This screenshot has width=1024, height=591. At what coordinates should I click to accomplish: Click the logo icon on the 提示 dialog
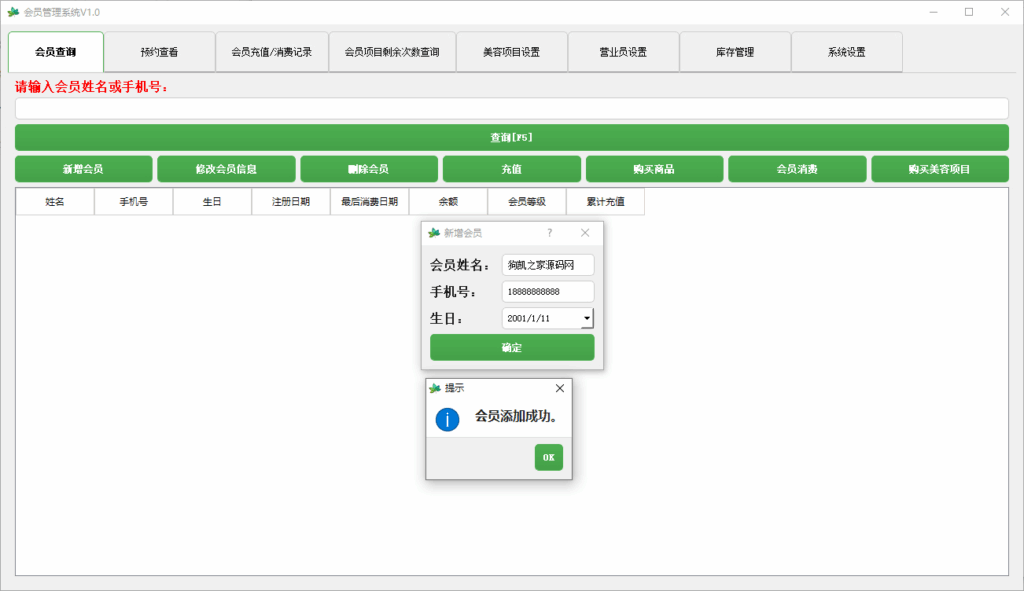click(x=434, y=388)
